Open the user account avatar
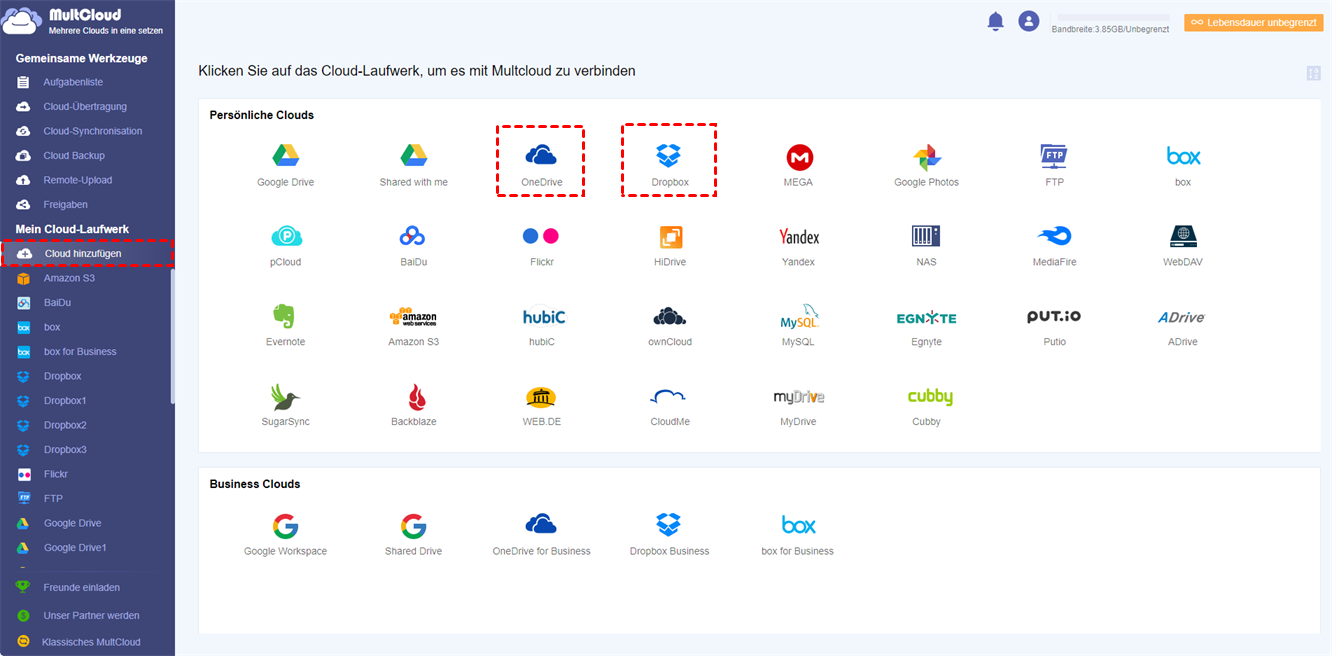The height and width of the screenshot is (656, 1332). click(1028, 21)
